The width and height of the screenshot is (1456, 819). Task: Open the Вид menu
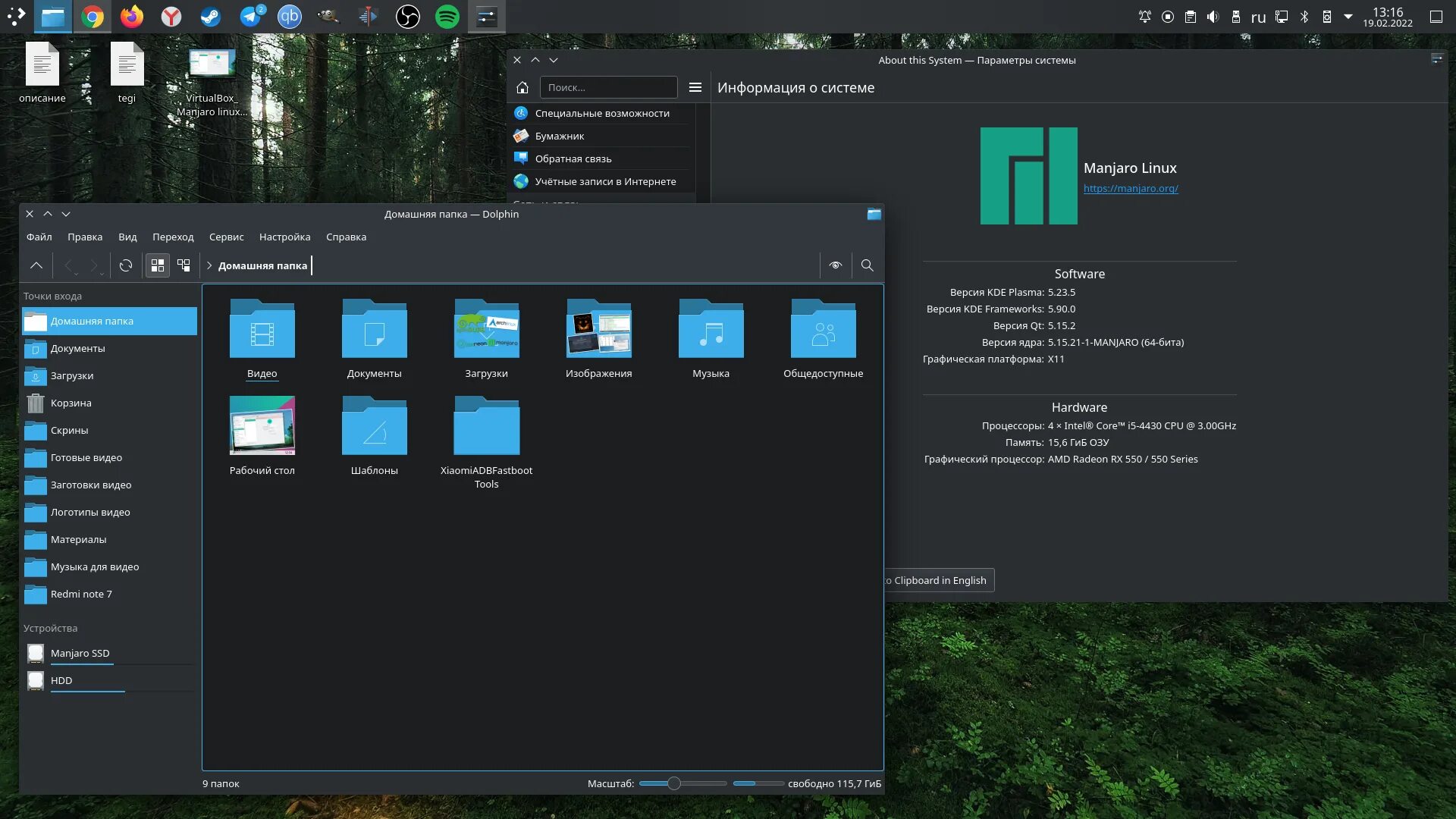click(x=127, y=237)
